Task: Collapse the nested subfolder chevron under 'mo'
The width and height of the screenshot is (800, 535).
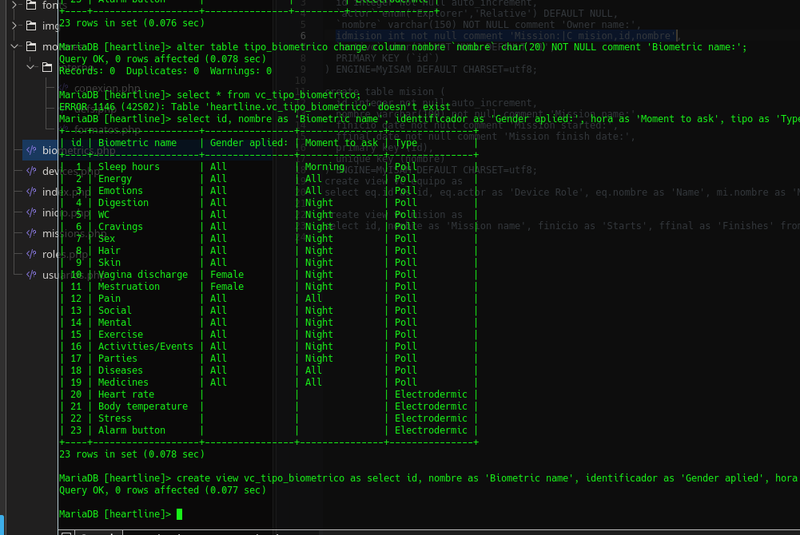Action: (31, 67)
